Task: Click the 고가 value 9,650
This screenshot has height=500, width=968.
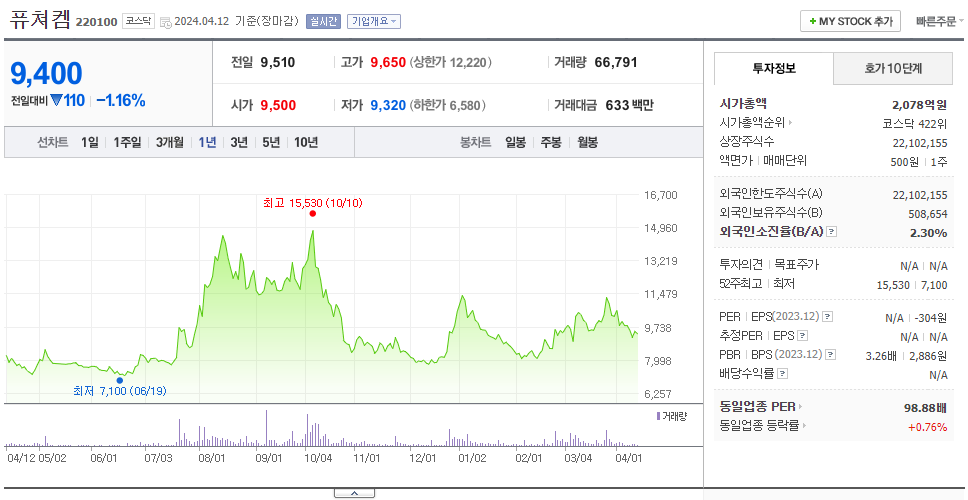Action: tap(388, 62)
